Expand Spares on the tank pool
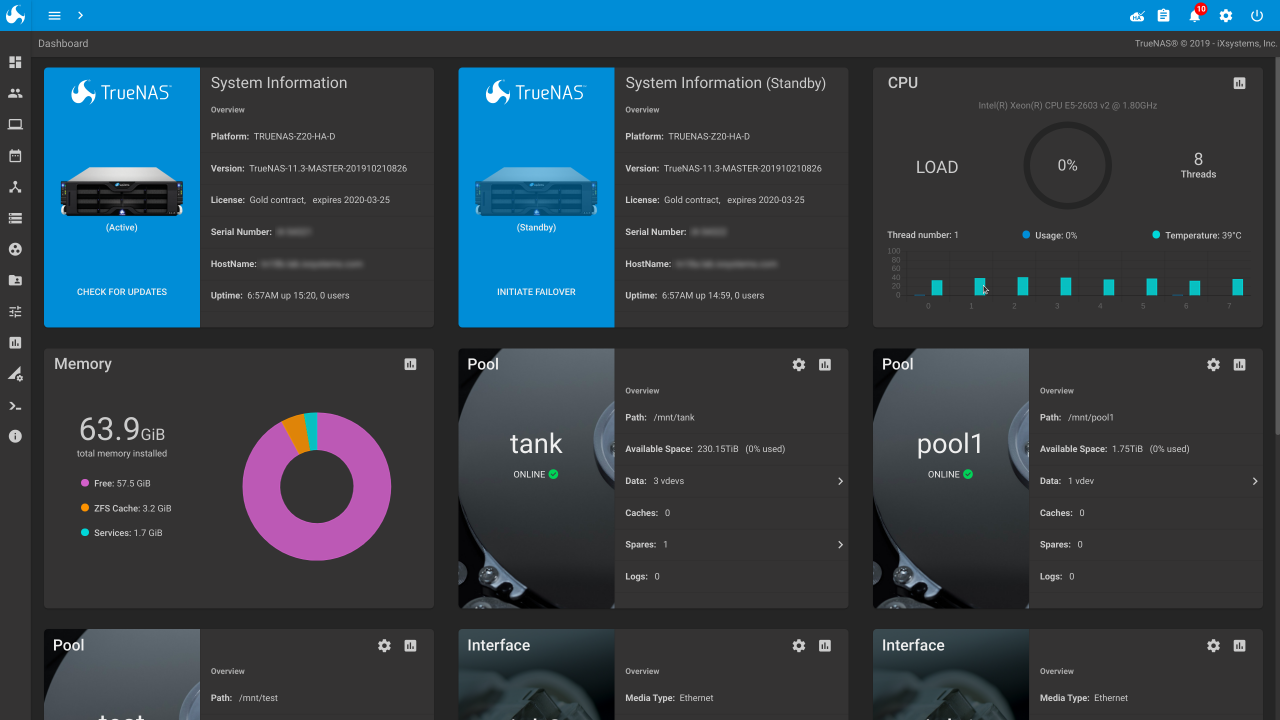Image resolution: width=1280 pixels, height=720 pixels. click(x=840, y=545)
